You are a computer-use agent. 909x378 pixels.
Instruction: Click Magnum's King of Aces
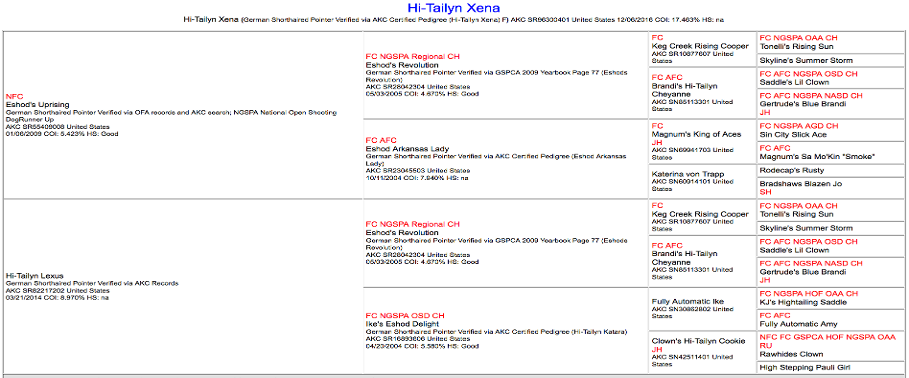coord(696,135)
